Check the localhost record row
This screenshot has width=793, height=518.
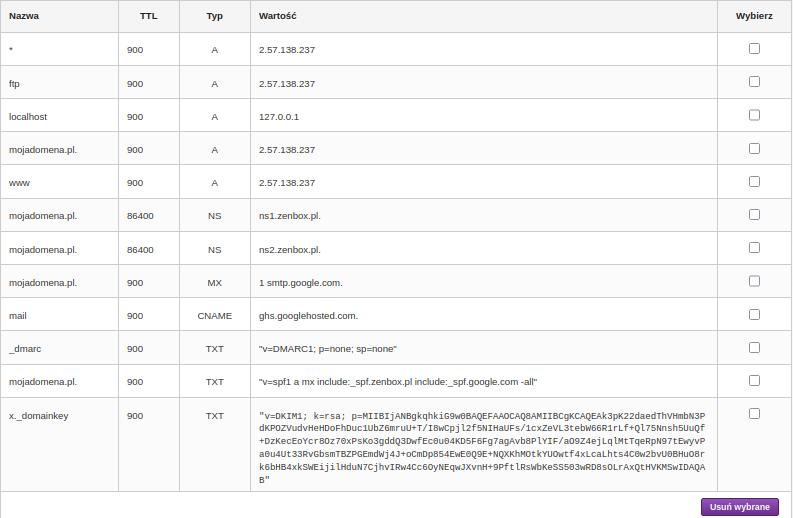point(754,115)
